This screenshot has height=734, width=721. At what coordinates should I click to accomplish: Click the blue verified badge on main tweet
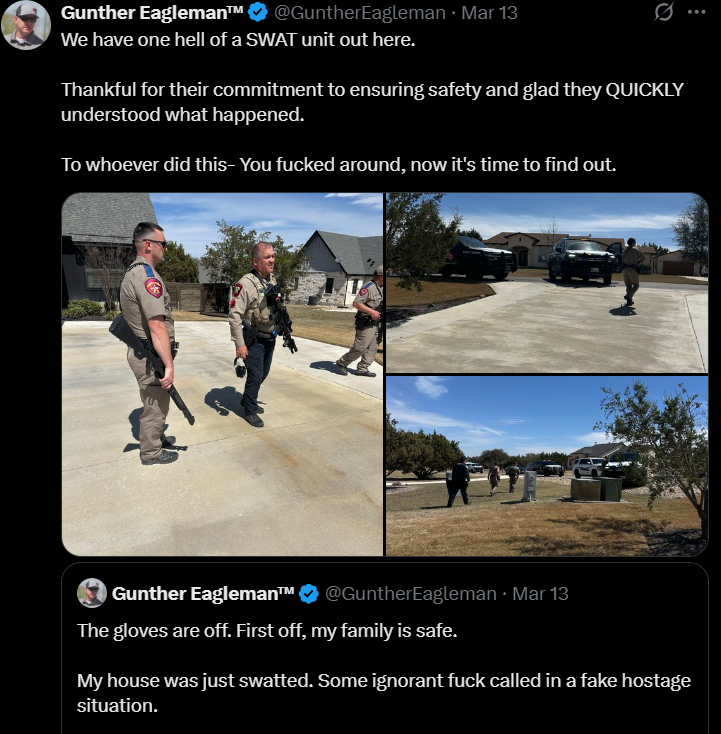coord(258,13)
